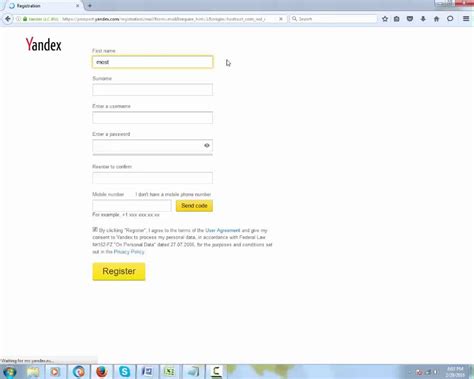Open the orange swirl browser taskbar icon
The image size is (474, 379).
[79, 372]
